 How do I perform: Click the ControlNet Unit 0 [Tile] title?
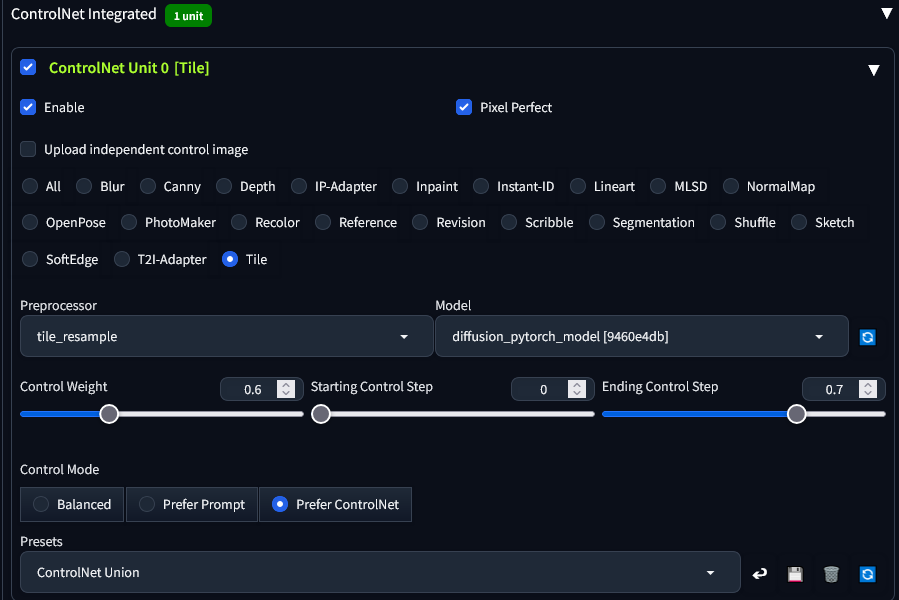pyautogui.click(x=129, y=68)
